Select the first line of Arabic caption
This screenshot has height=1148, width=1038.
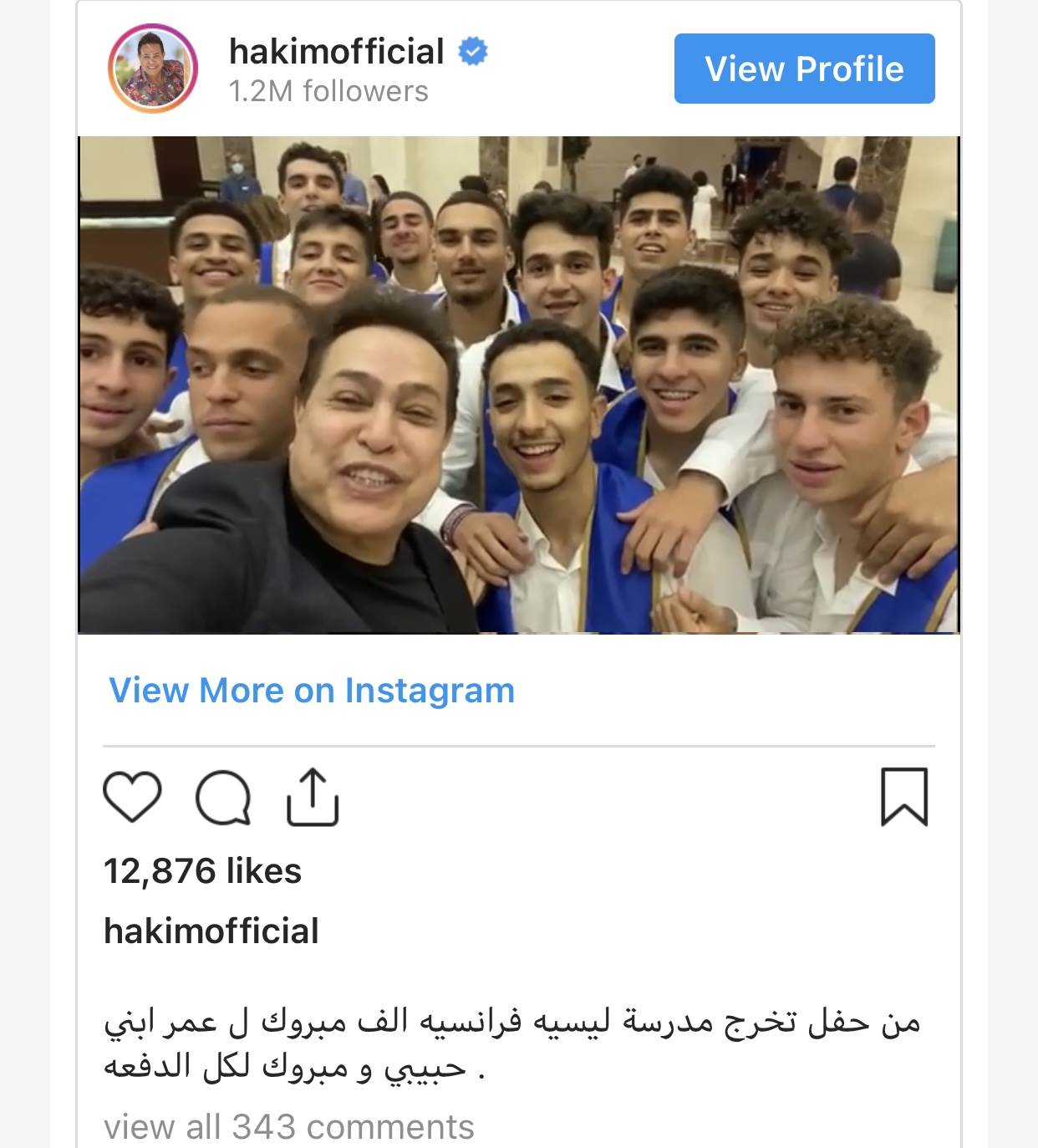point(511,1022)
